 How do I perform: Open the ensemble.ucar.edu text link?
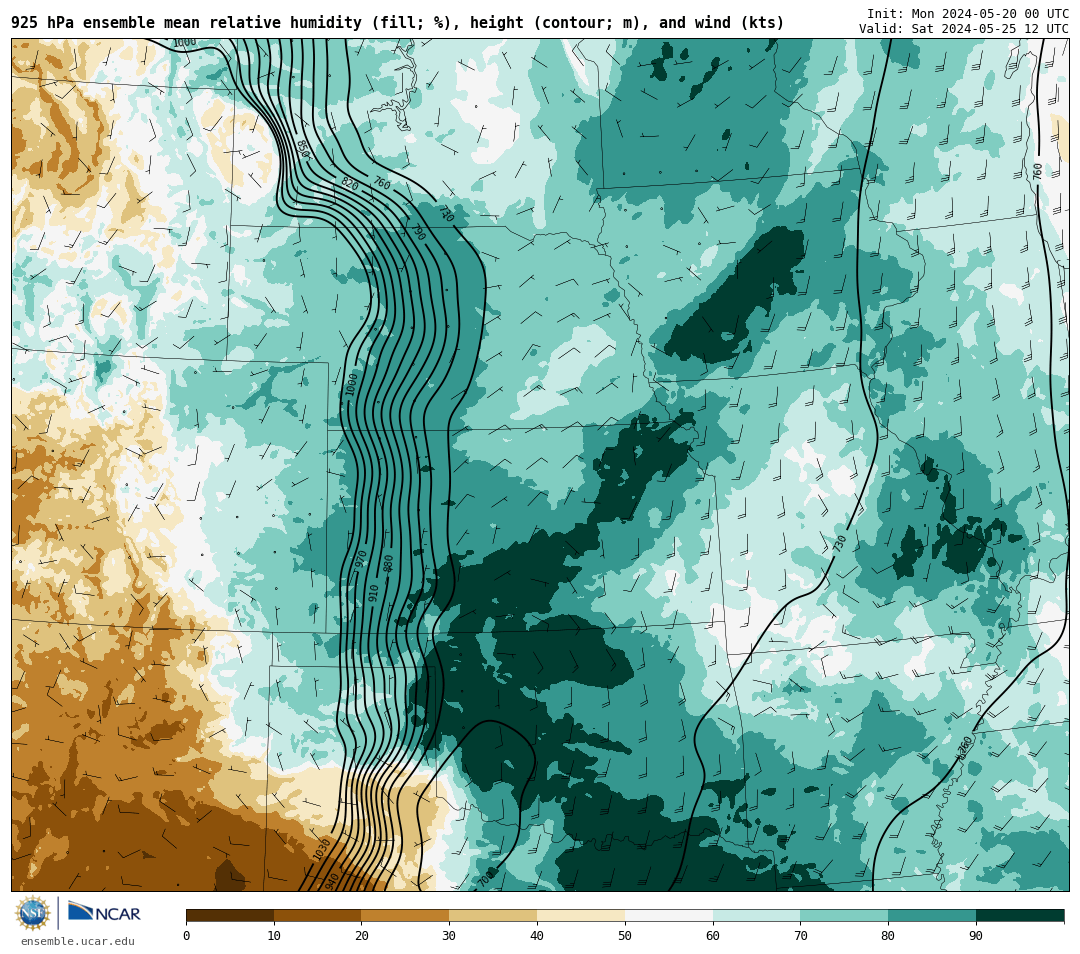(x=78, y=941)
